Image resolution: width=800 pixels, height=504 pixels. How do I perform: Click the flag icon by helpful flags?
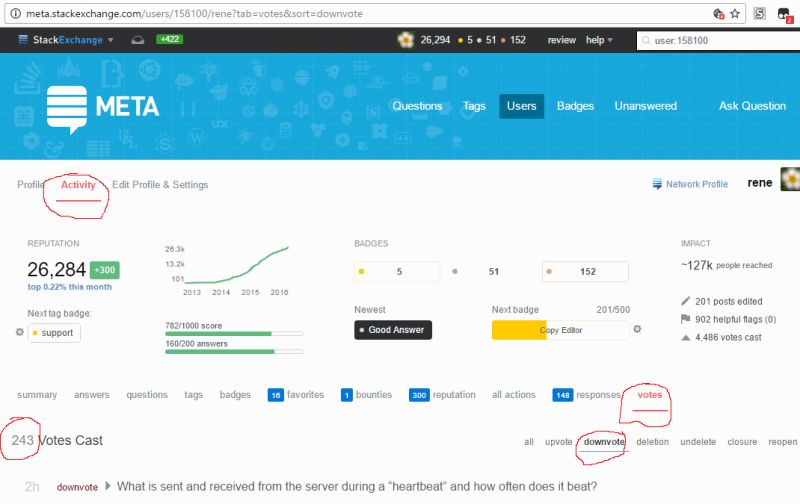(x=685, y=319)
